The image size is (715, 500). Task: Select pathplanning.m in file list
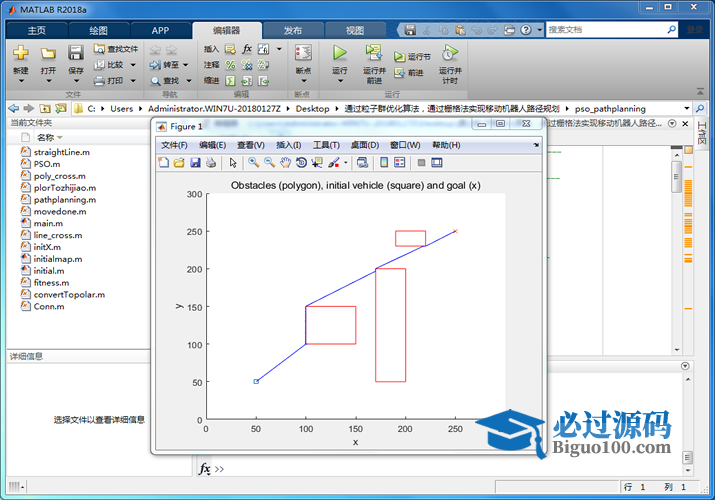64,200
